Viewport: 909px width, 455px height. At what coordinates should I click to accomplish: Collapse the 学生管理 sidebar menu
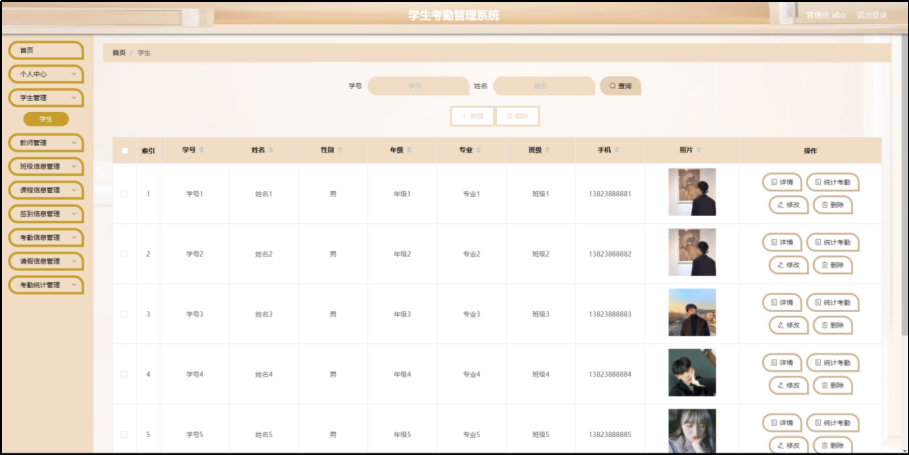[x=46, y=98]
